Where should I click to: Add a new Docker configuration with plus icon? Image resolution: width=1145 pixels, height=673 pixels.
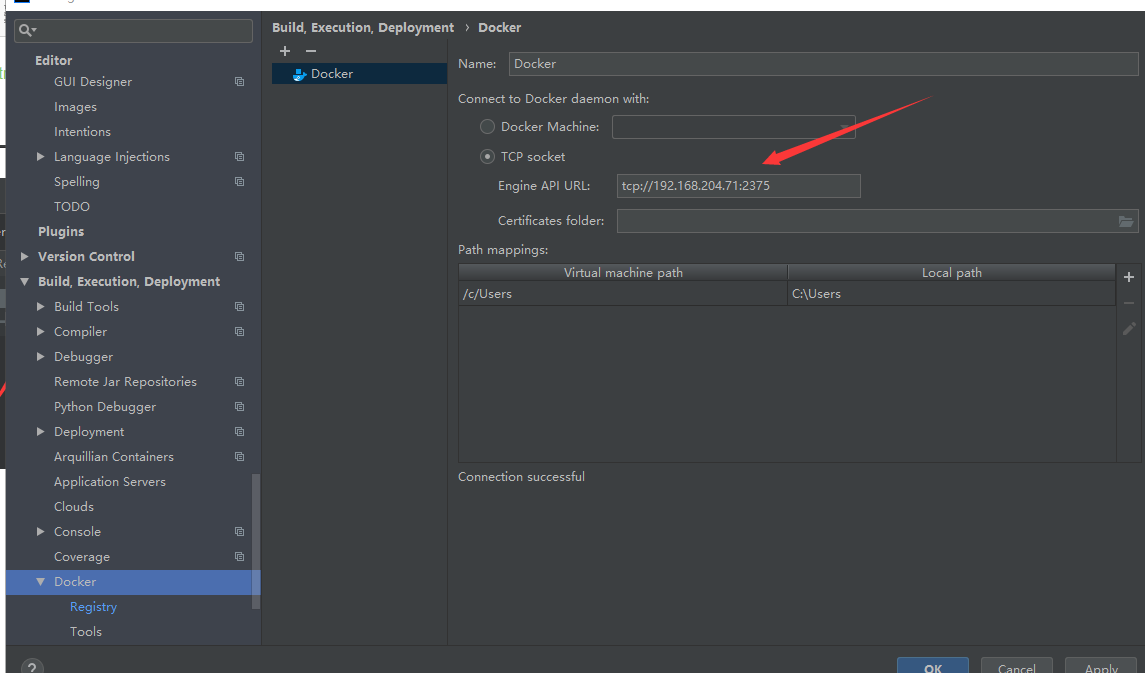click(x=285, y=50)
